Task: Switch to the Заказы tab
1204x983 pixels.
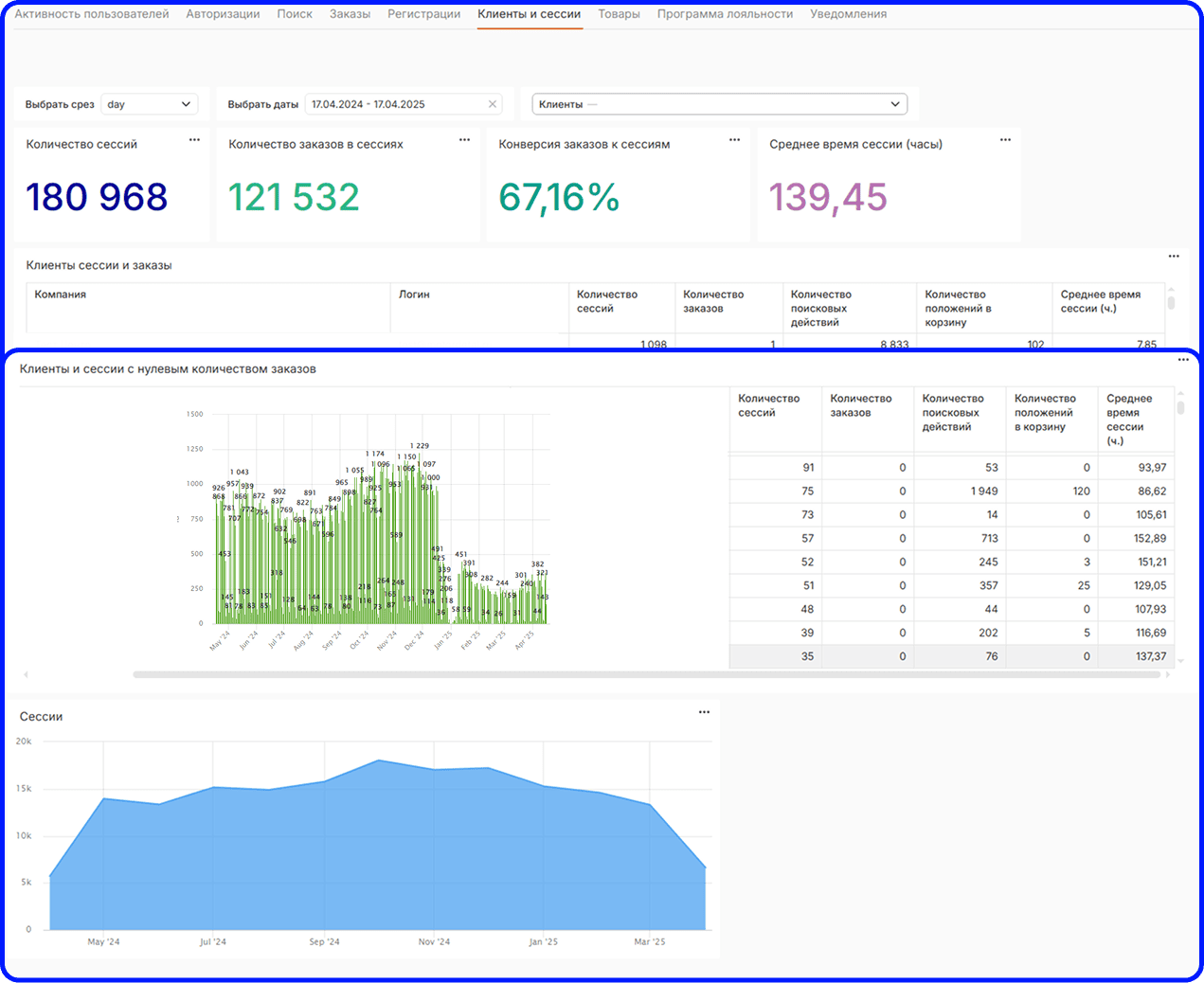Action: click(x=350, y=14)
